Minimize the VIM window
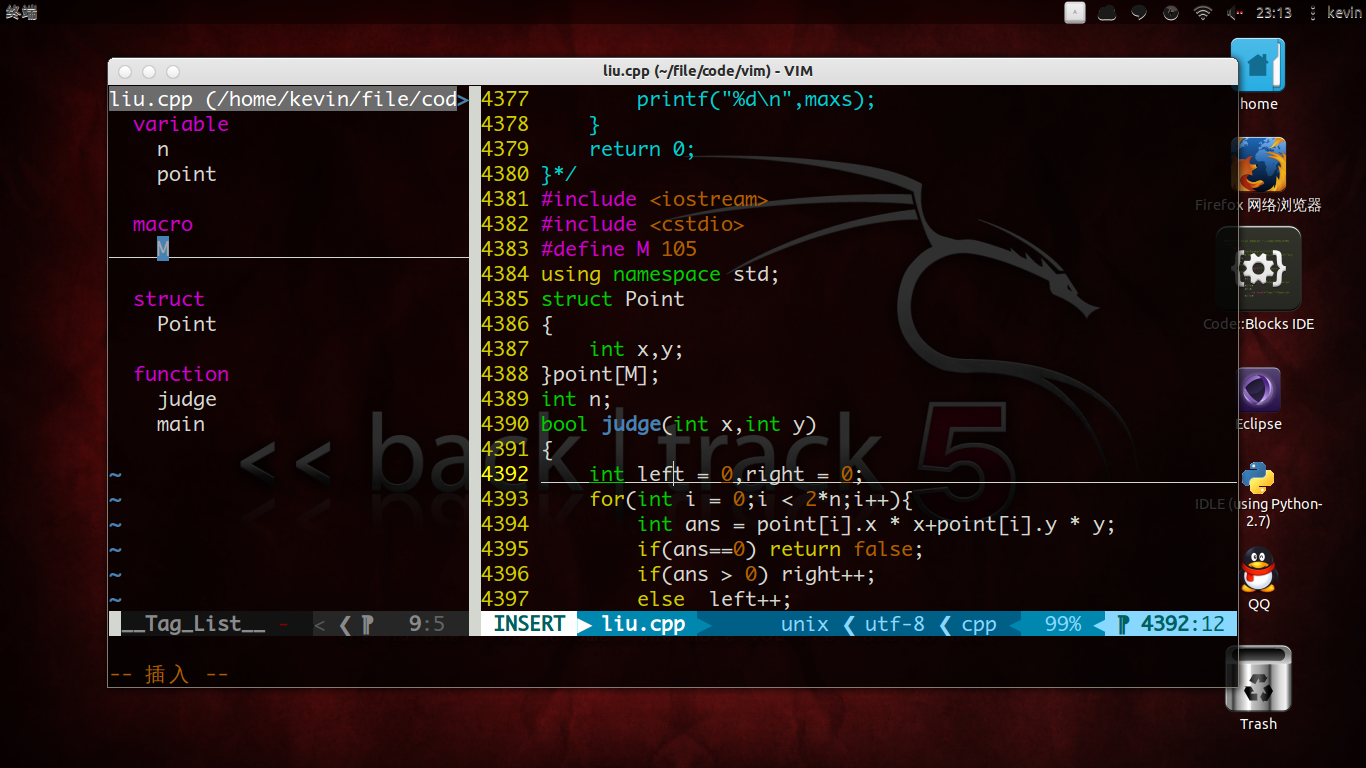1366x768 pixels. click(149, 72)
